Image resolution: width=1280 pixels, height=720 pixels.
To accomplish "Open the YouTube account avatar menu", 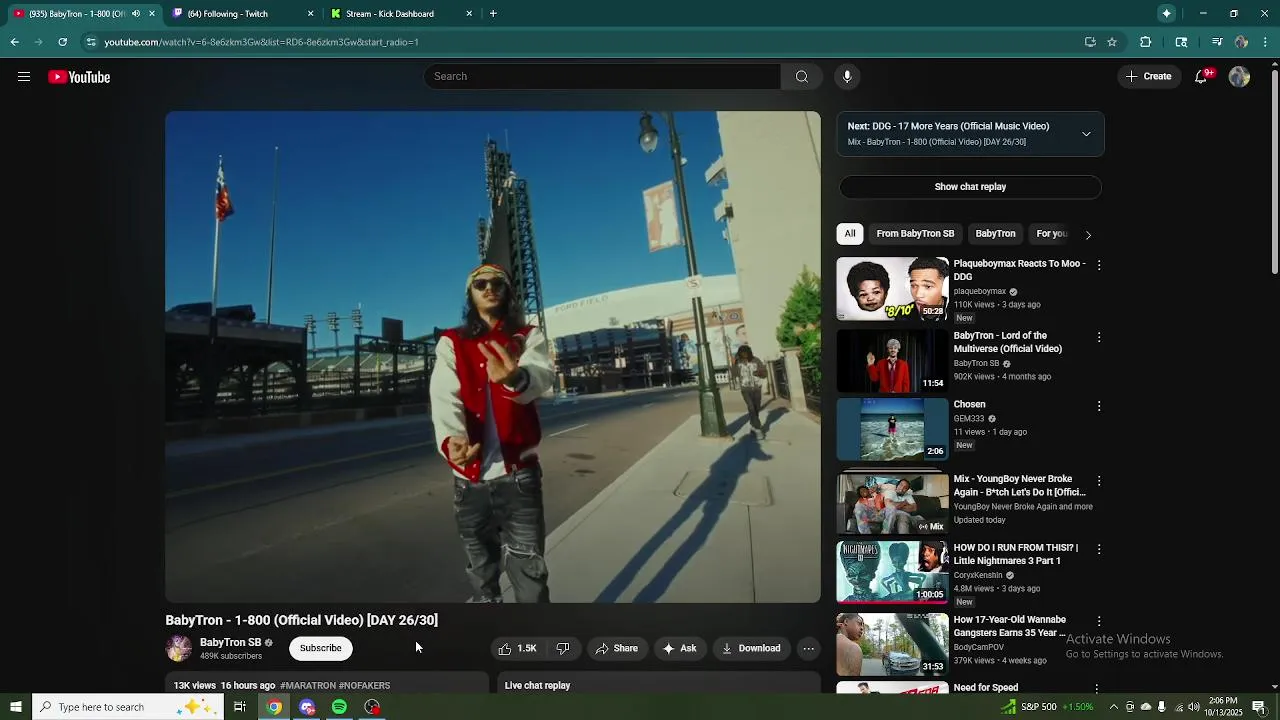I will click(x=1239, y=77).
